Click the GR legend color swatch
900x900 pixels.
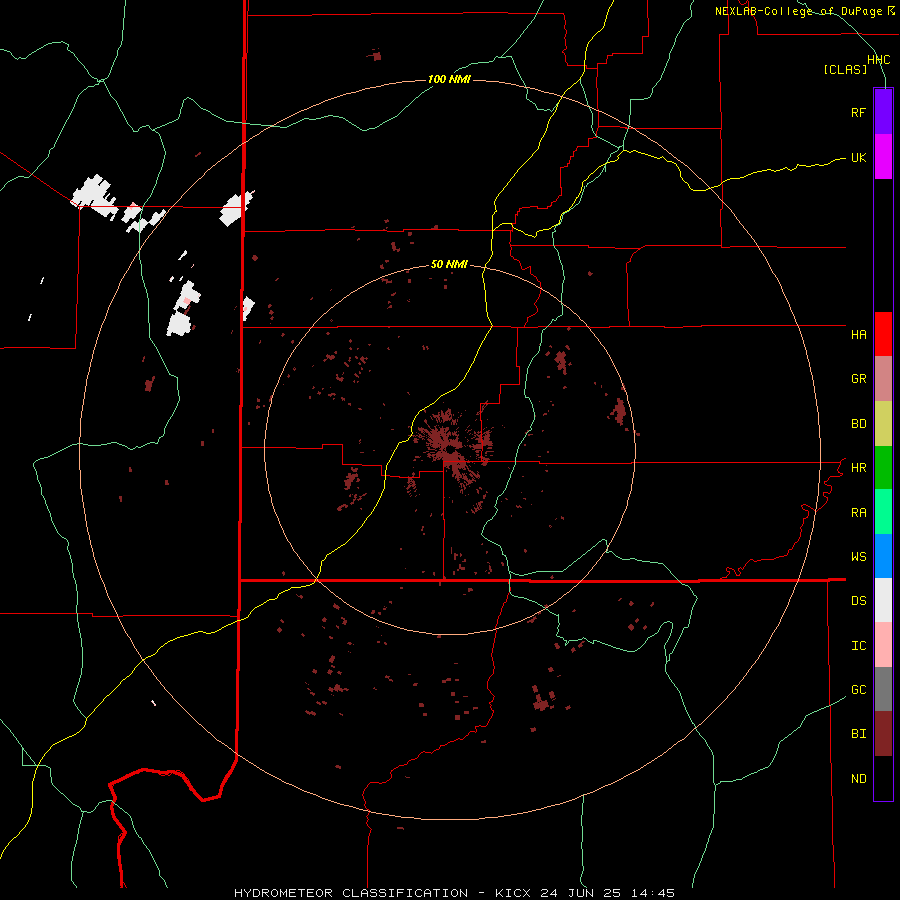[883, 379]
